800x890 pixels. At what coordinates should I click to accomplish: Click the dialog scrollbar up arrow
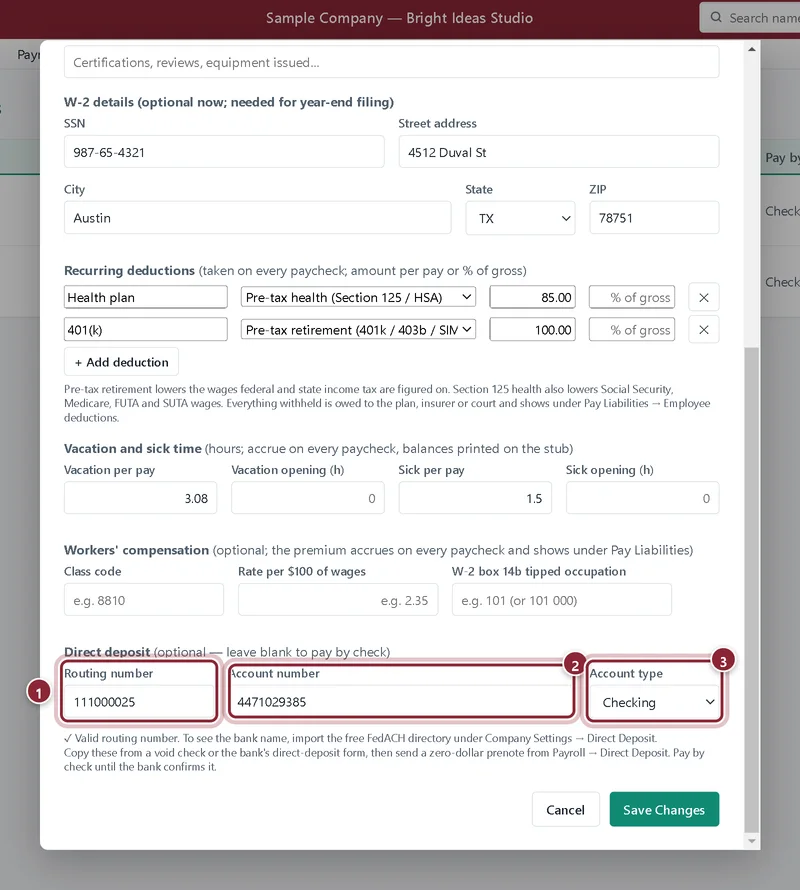tap(752, 49)
